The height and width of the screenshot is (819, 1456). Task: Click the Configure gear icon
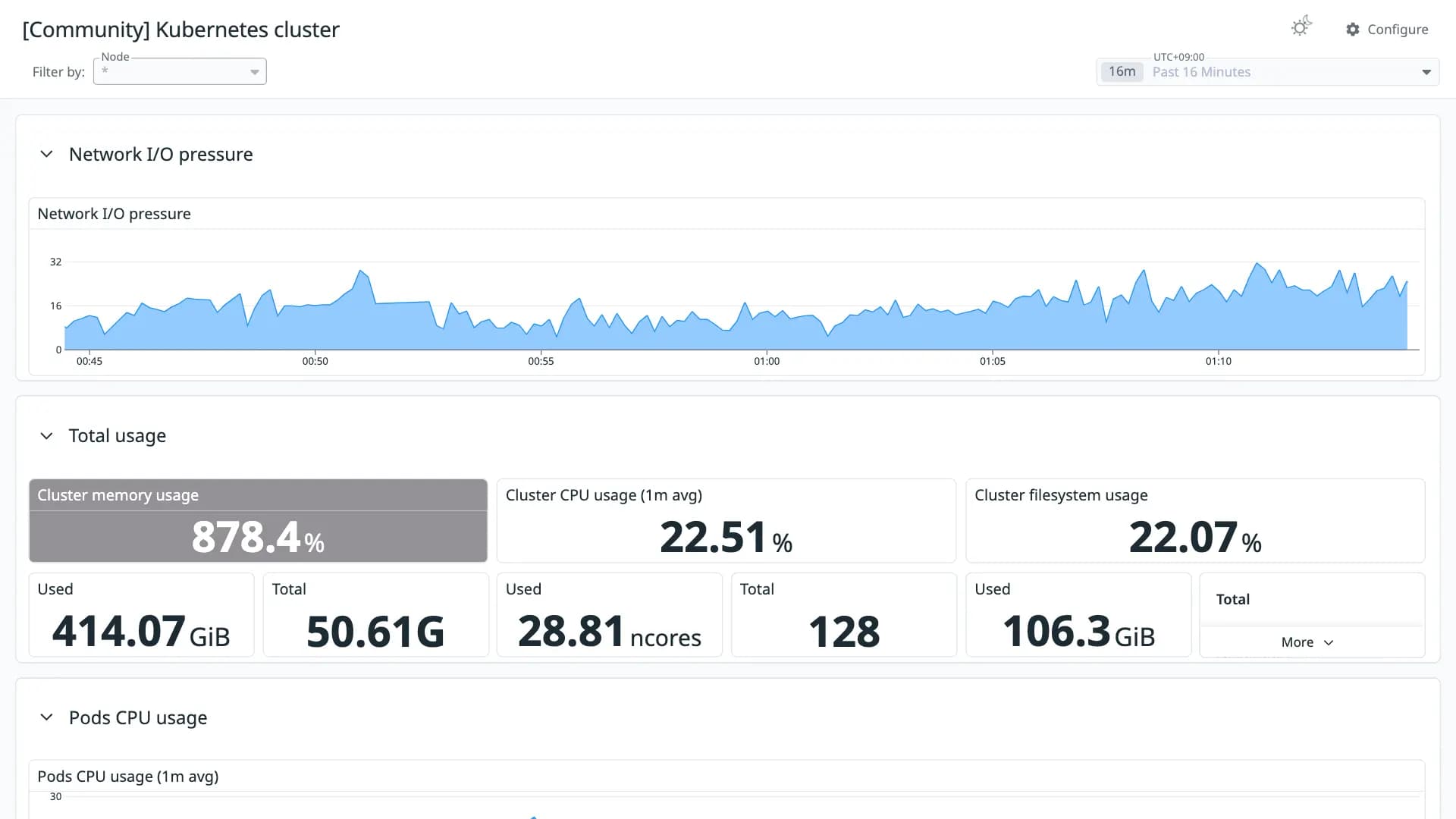[x=1353, y=29]
